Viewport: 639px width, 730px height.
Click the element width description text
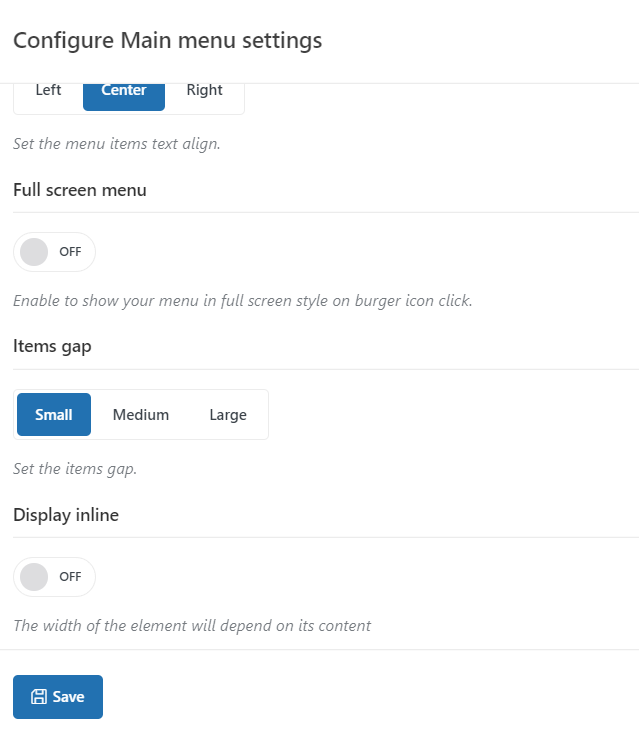point(192,626)
